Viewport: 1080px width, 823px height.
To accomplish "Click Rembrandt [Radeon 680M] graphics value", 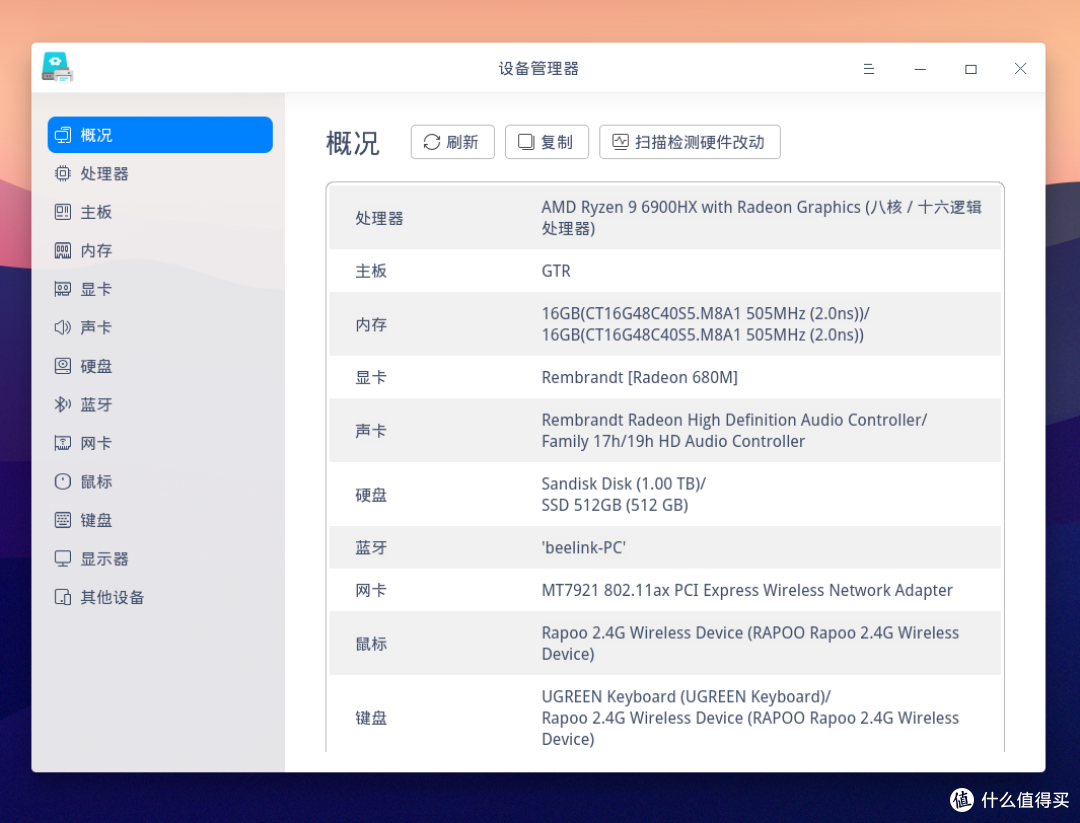I will [x=639, y=377].
